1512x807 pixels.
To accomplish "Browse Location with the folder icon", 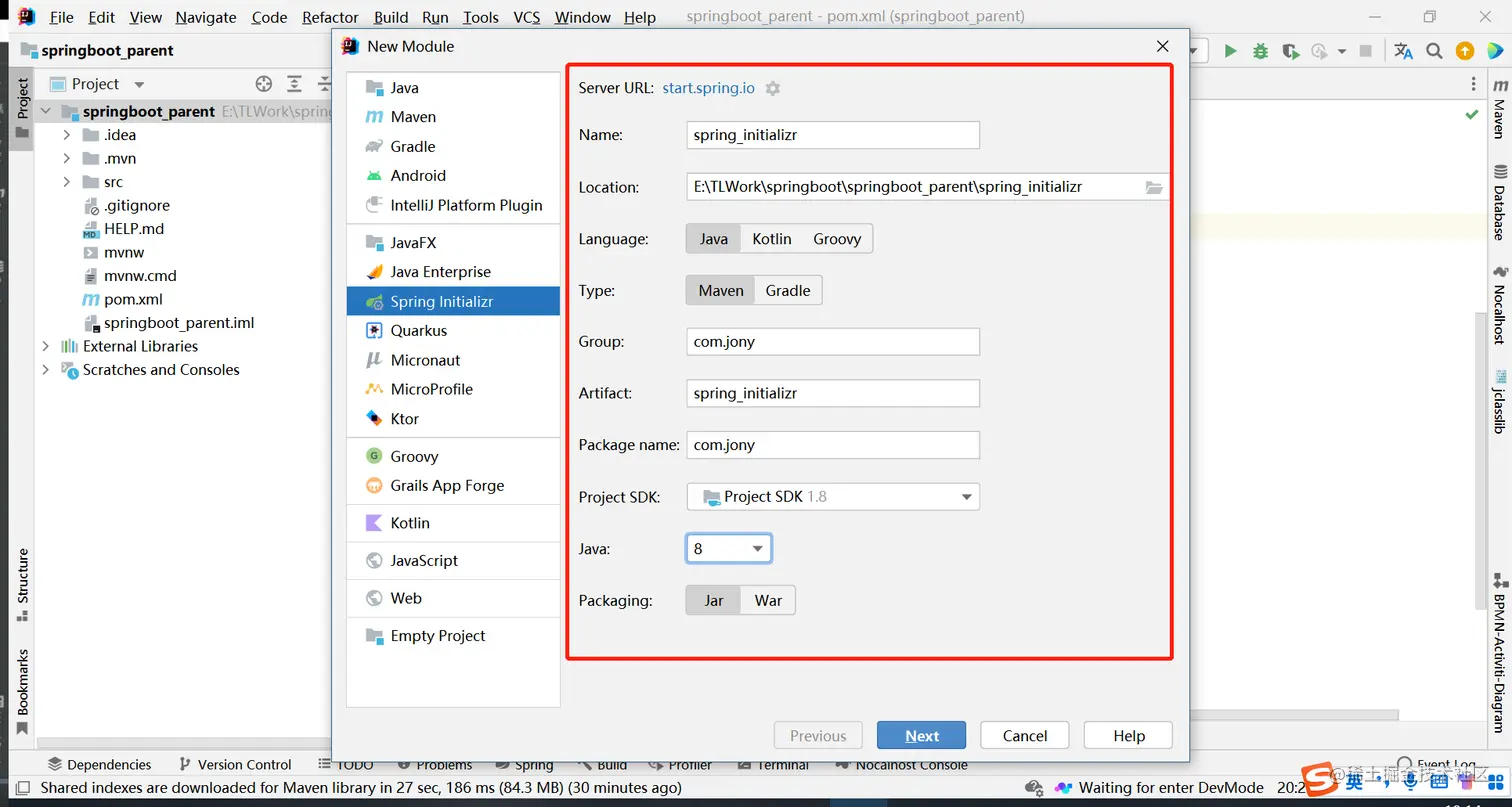I will (x=1154, y=187).
